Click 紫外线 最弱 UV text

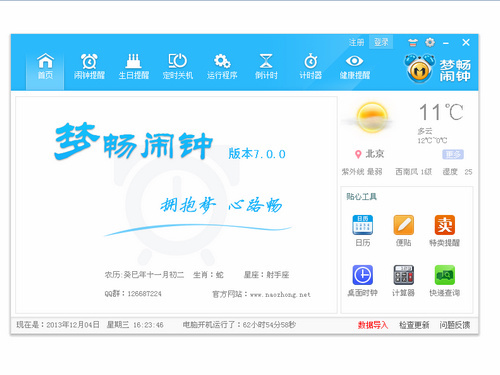[x=362, y=172]
